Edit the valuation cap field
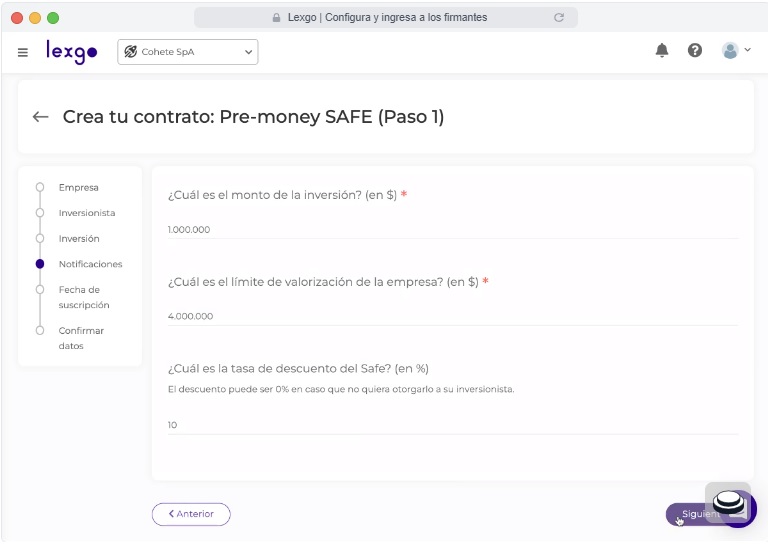The width and height of the screenshot is (768, 545). coord(453,316)
